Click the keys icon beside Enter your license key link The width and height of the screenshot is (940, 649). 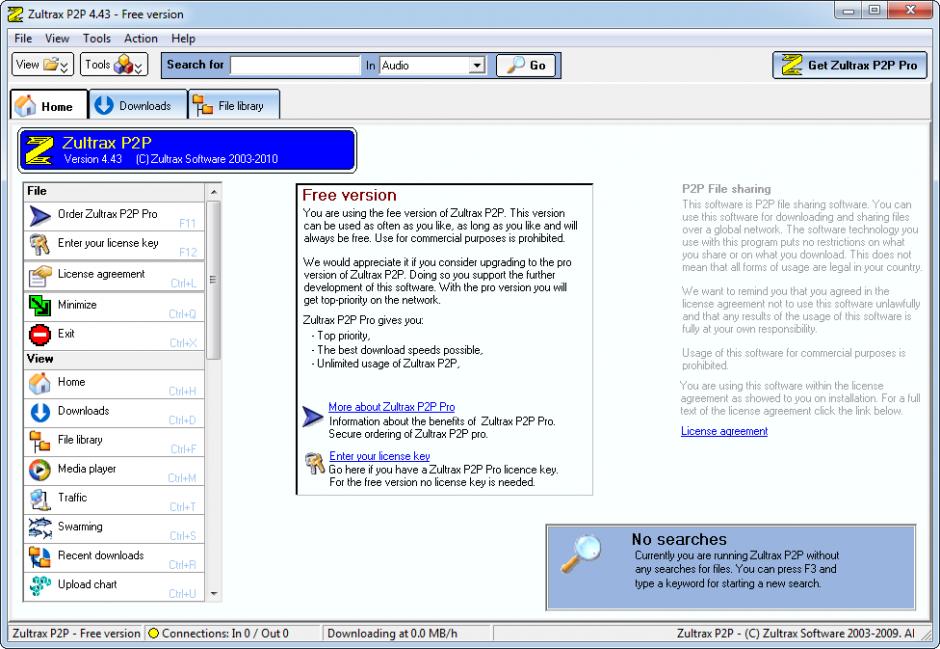coord(314,463)
